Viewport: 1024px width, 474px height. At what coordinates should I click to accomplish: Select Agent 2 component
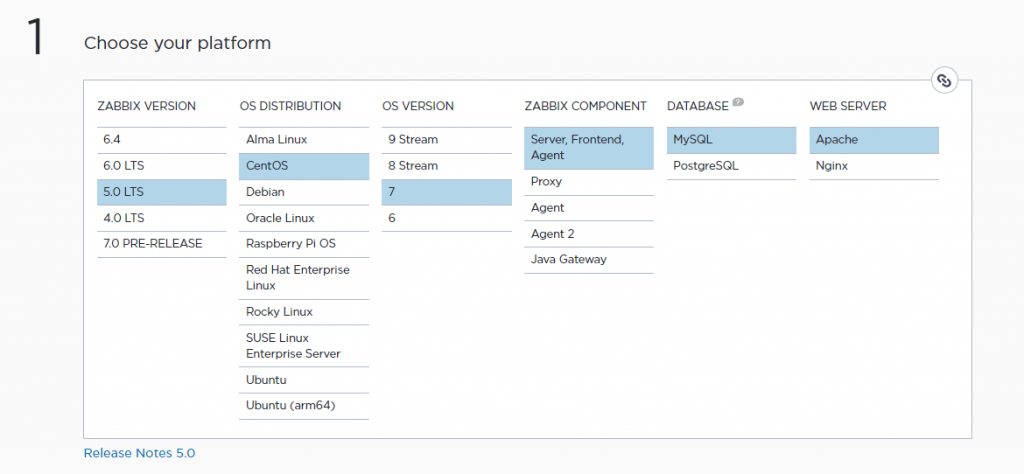tap(588, 234)
